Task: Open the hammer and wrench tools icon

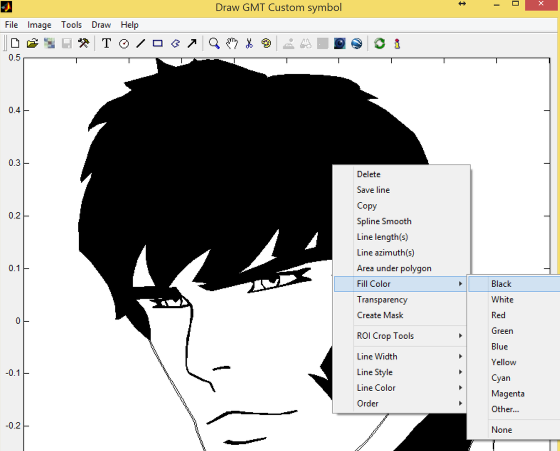Action: (84, 44)
